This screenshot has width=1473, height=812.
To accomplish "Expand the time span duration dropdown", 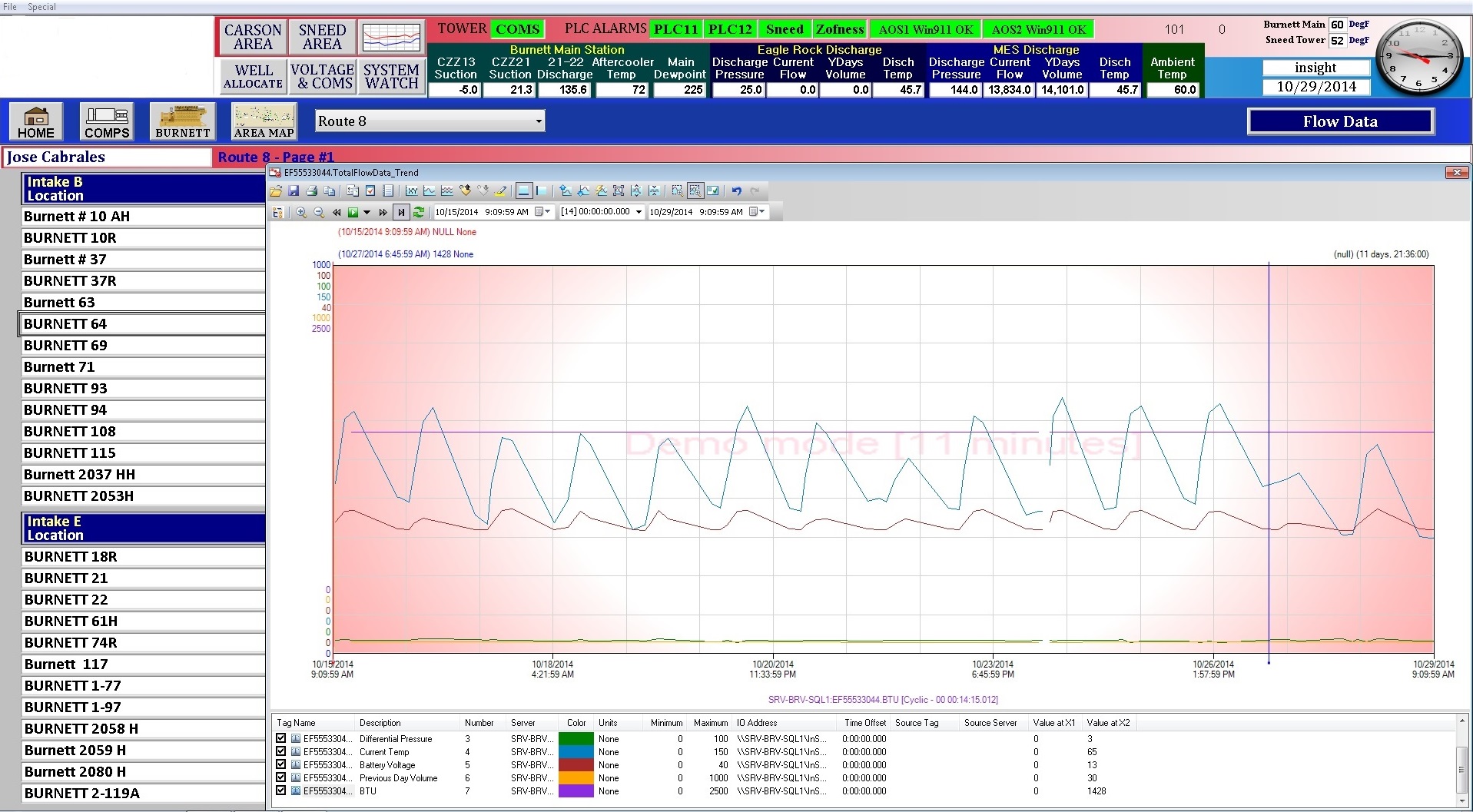I will [638, 213].
